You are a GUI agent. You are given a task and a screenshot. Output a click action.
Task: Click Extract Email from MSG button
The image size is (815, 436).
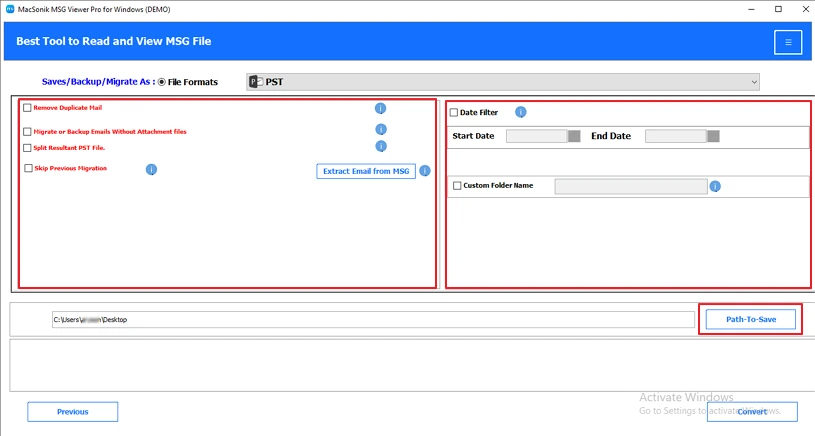point(366,171)
